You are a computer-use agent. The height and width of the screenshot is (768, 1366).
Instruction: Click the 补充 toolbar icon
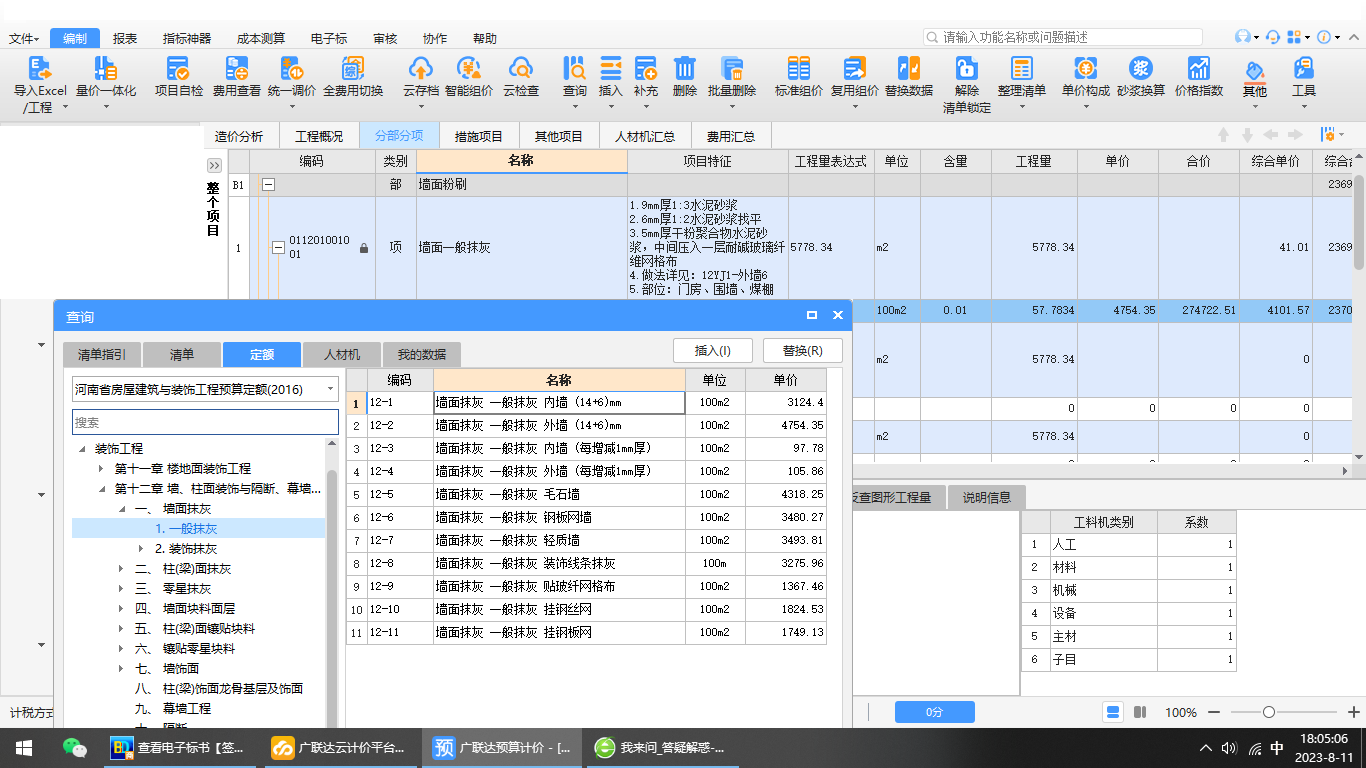[x=646, y=68]
